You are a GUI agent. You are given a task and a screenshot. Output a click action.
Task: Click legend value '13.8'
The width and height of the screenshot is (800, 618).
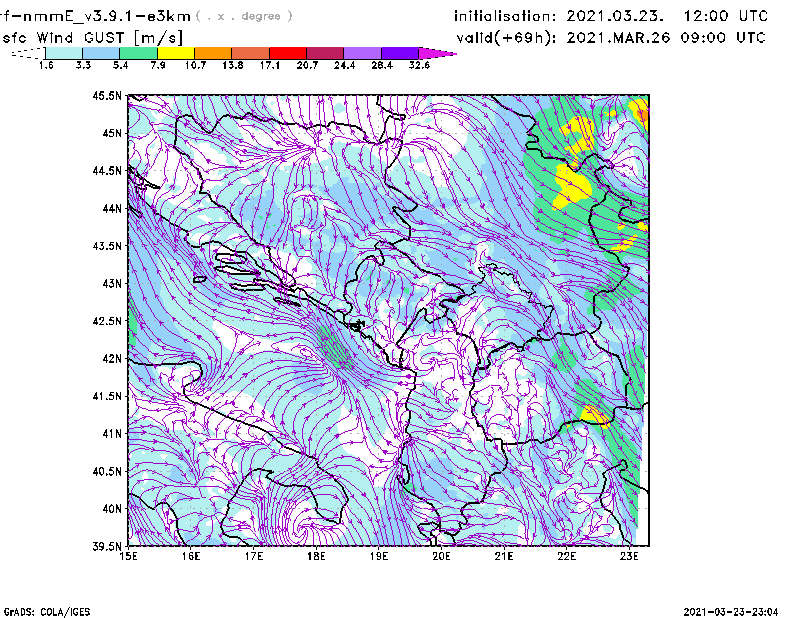pyautogui.click(x=232, y=65)
